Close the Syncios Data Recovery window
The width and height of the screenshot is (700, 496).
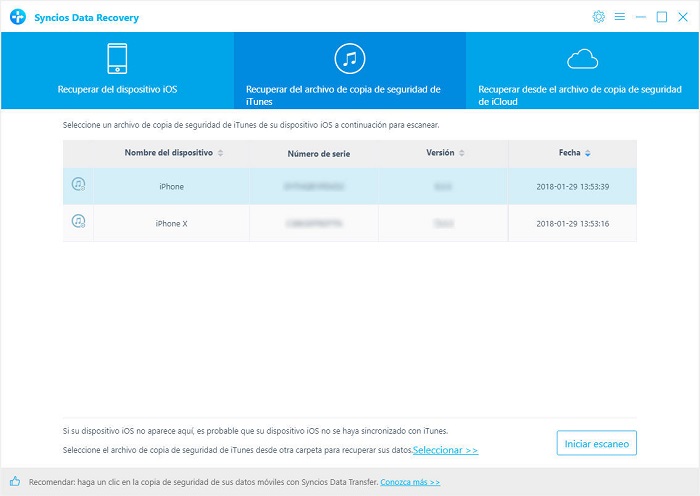click(683, 17)
